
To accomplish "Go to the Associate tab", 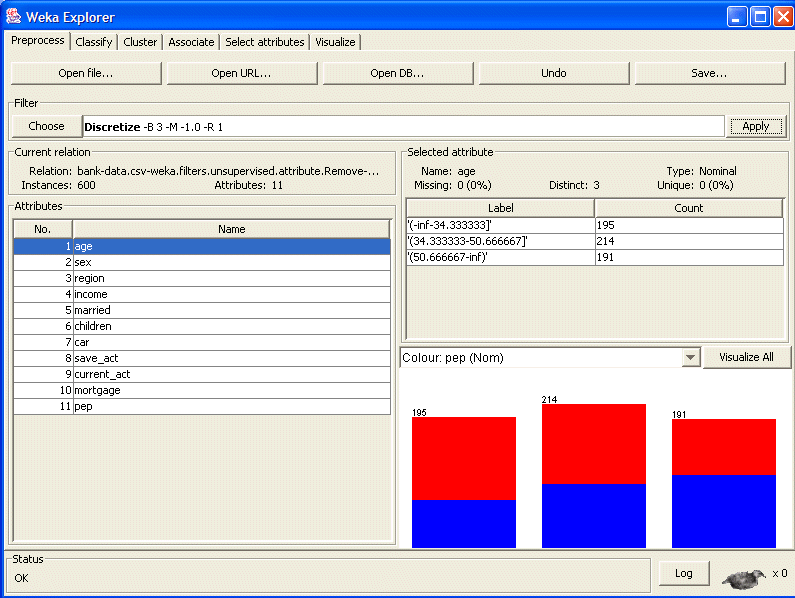I will [191, 42].
